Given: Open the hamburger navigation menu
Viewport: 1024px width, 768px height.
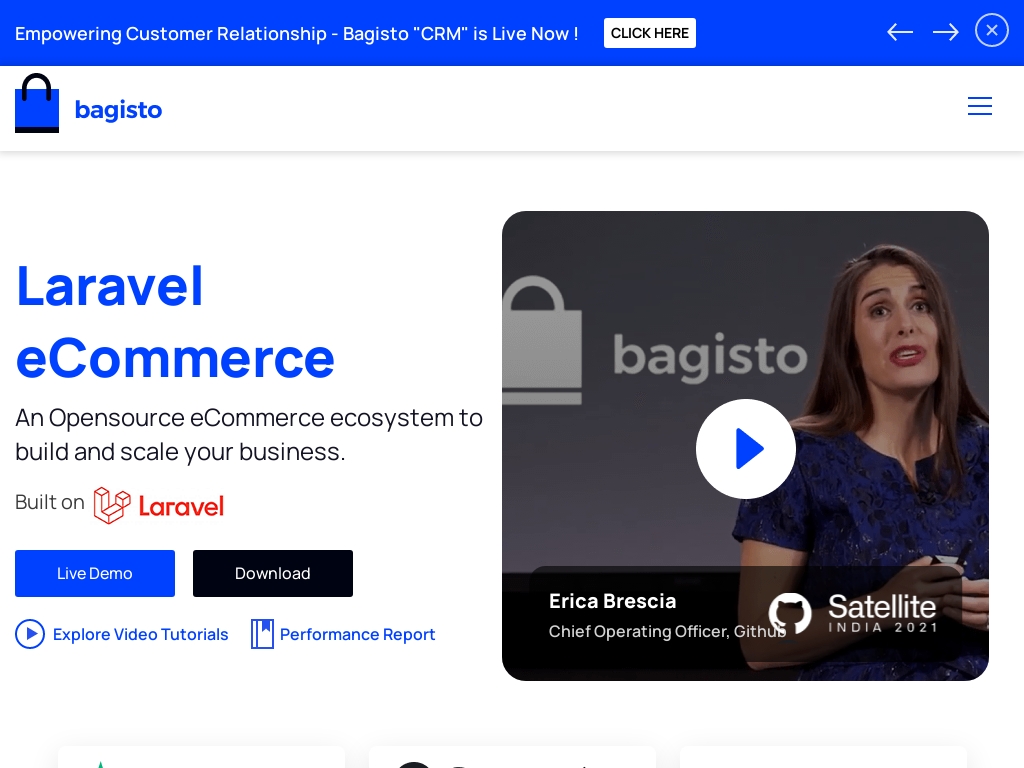Looking at the screenshot, I should coord(979,106).
